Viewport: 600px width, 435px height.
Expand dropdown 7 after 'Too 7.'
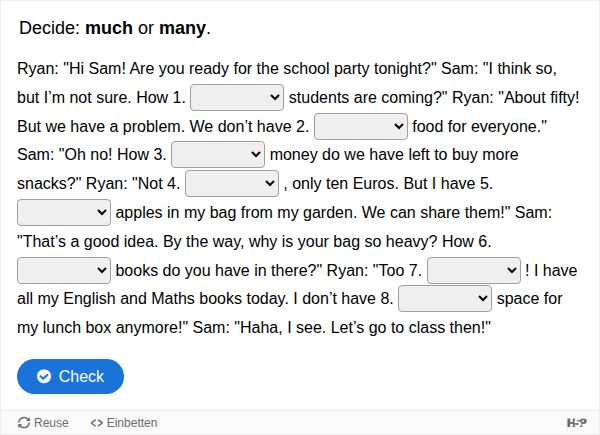pyautogui.click(x=473, y=270)
